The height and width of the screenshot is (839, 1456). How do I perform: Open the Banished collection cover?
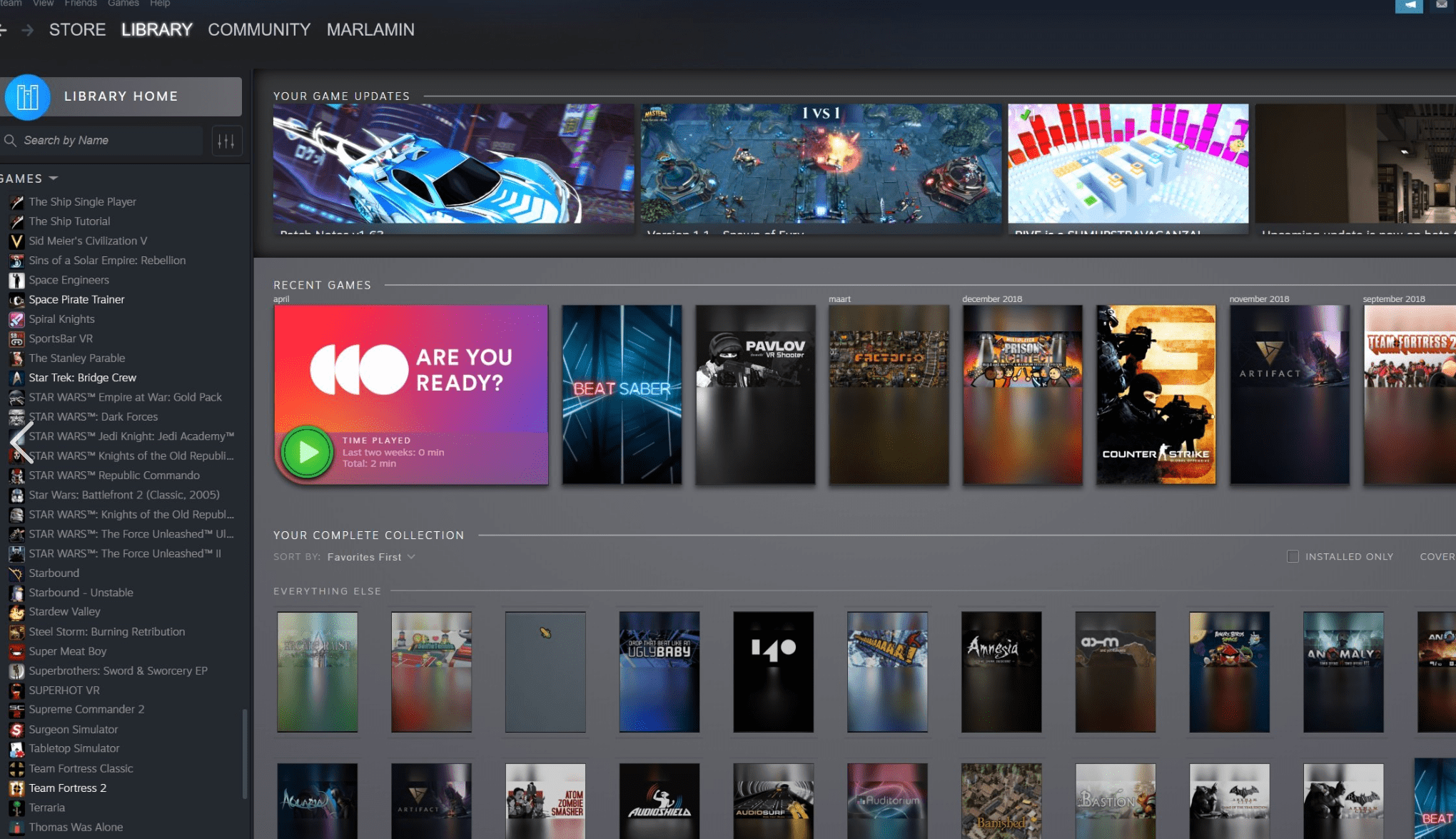tap(1001, 800)
